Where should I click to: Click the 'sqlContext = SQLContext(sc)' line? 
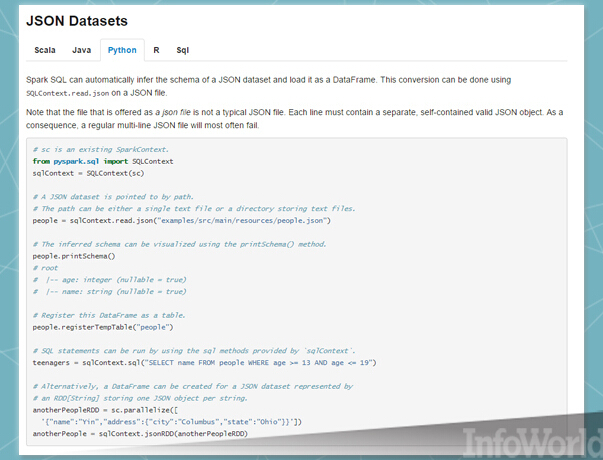pos(88,173)
